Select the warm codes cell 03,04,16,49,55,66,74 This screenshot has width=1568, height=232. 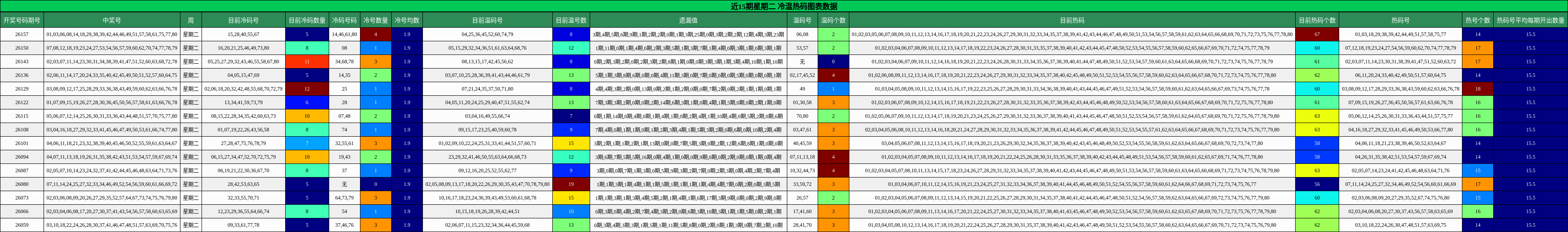point(488,116)
